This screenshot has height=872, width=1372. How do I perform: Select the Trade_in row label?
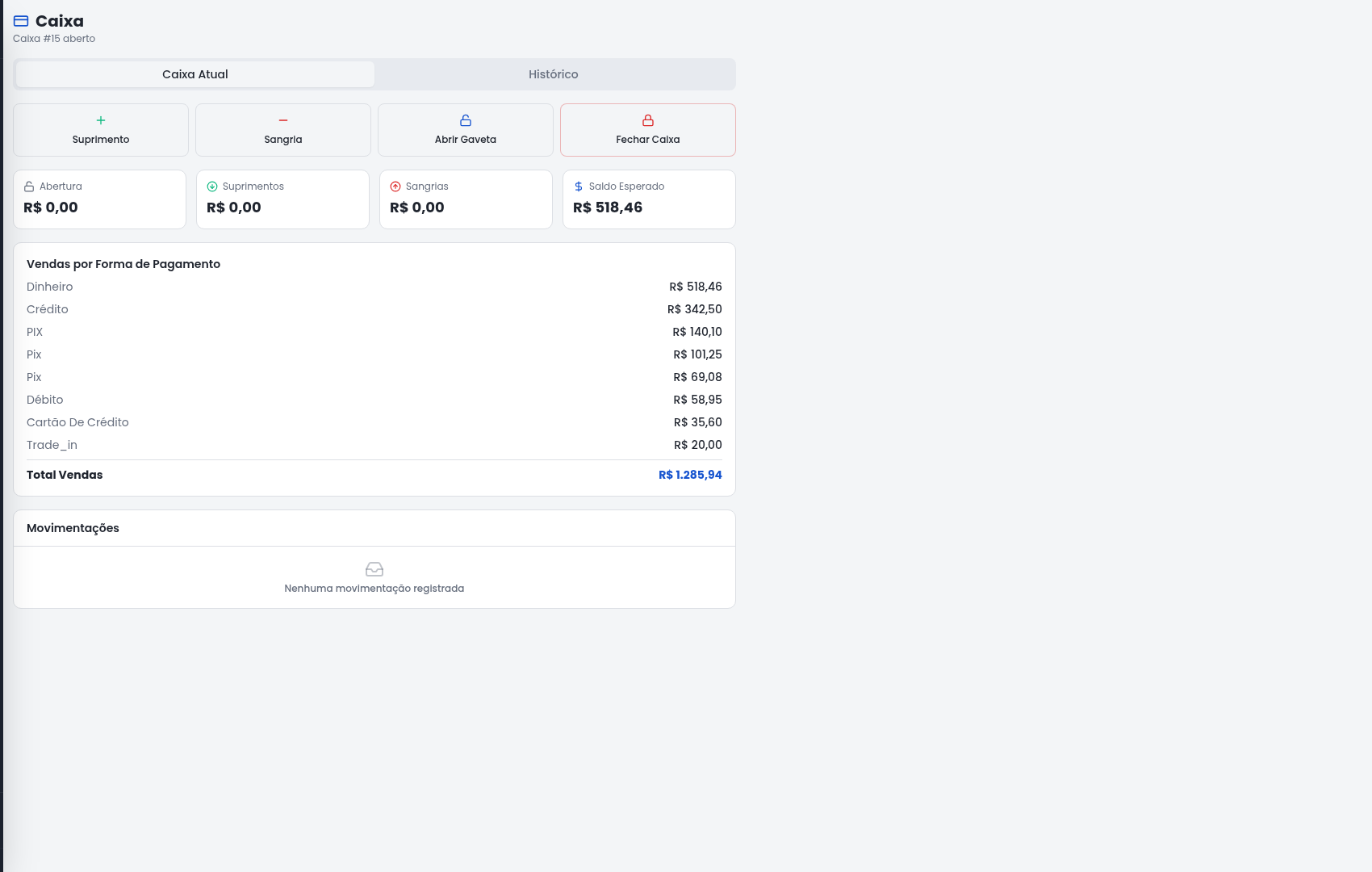52,445
